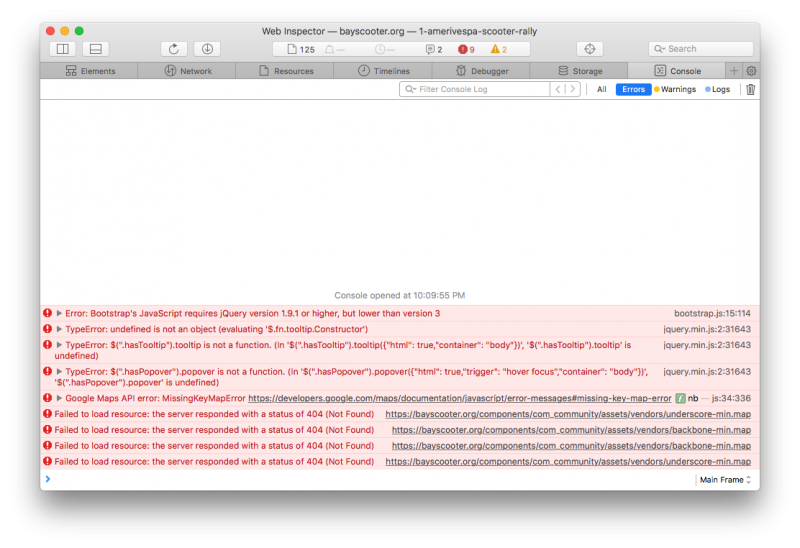Go to next filter match arrow
The width and height of the screenshot is (800, 548).
click(573, 89)
